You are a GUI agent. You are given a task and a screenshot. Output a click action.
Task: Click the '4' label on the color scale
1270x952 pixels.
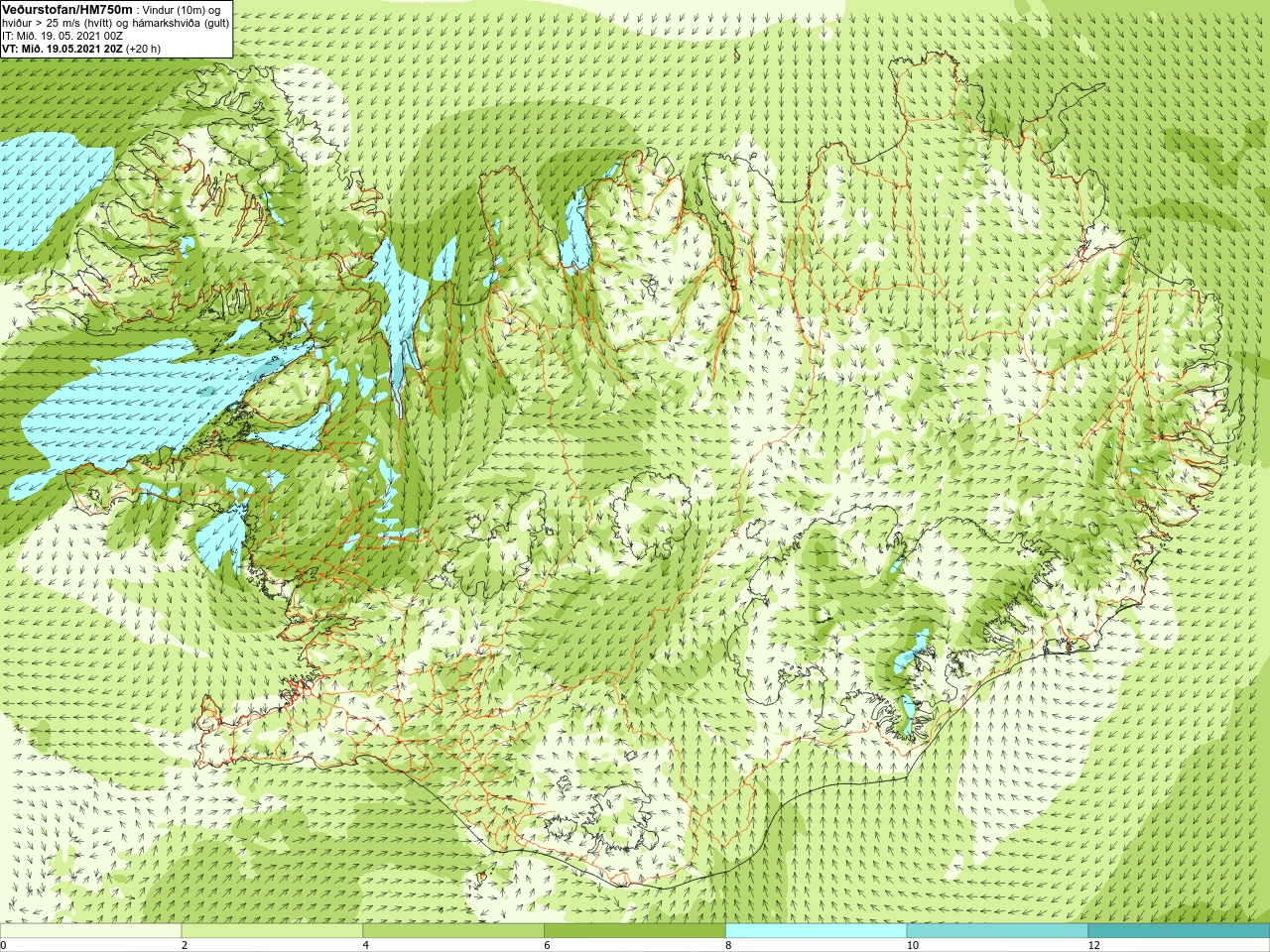[x=366, y=945]
